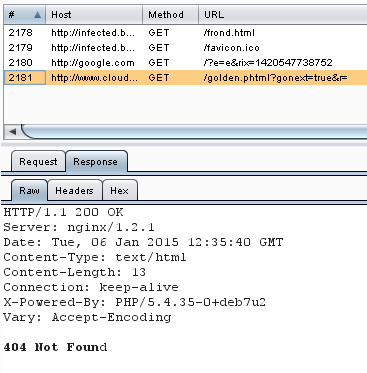The width and height of the screenshot is (367, 373).
Task: Click the /frond.html URL cell
Action: pos(229,33)
